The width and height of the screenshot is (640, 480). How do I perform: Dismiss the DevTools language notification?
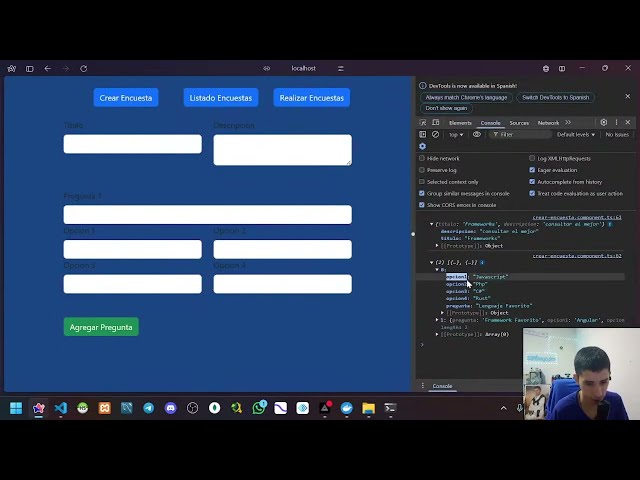pos(628,96)
